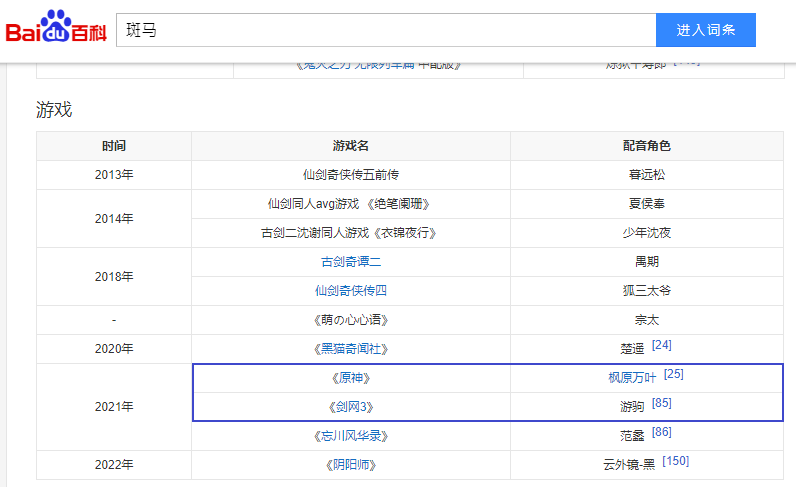The height and width of the screenshot is (487, 796).
Task: Open the 仙剑奇侠传四 game link
Action: point(351,290)
